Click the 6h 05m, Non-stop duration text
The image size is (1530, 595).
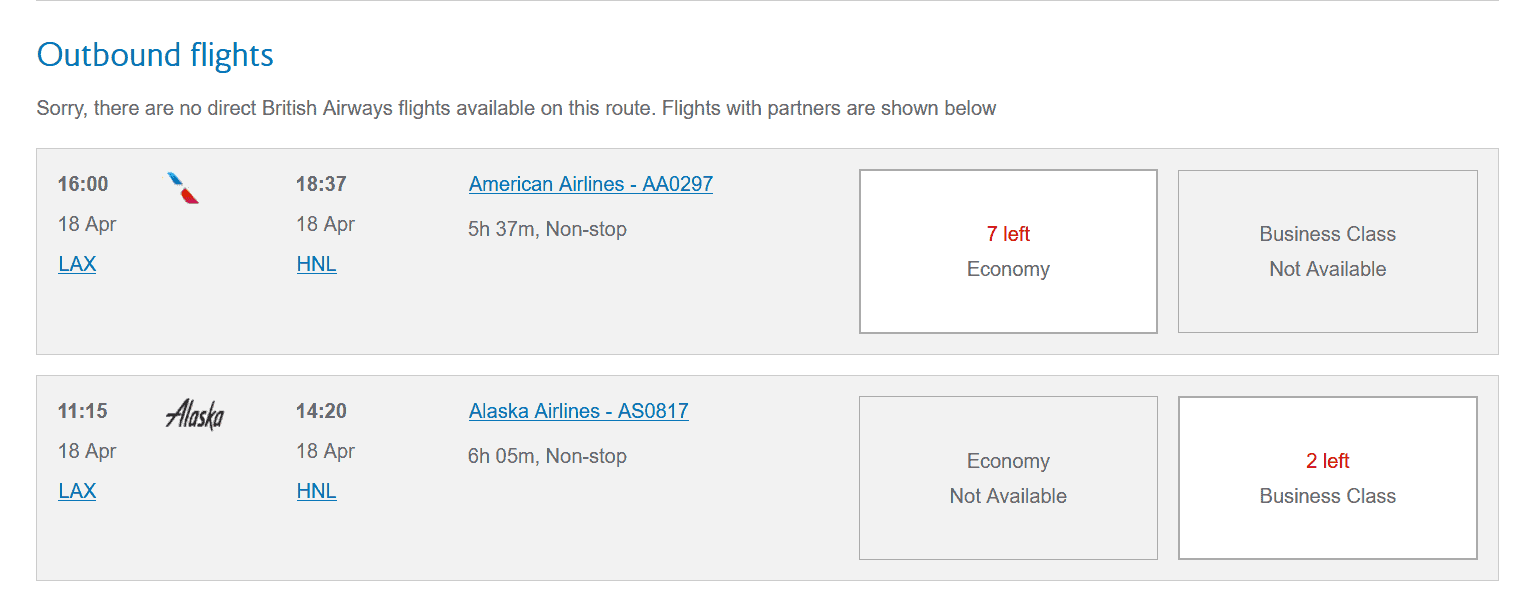pyautogui.click(x=547, y=456)
